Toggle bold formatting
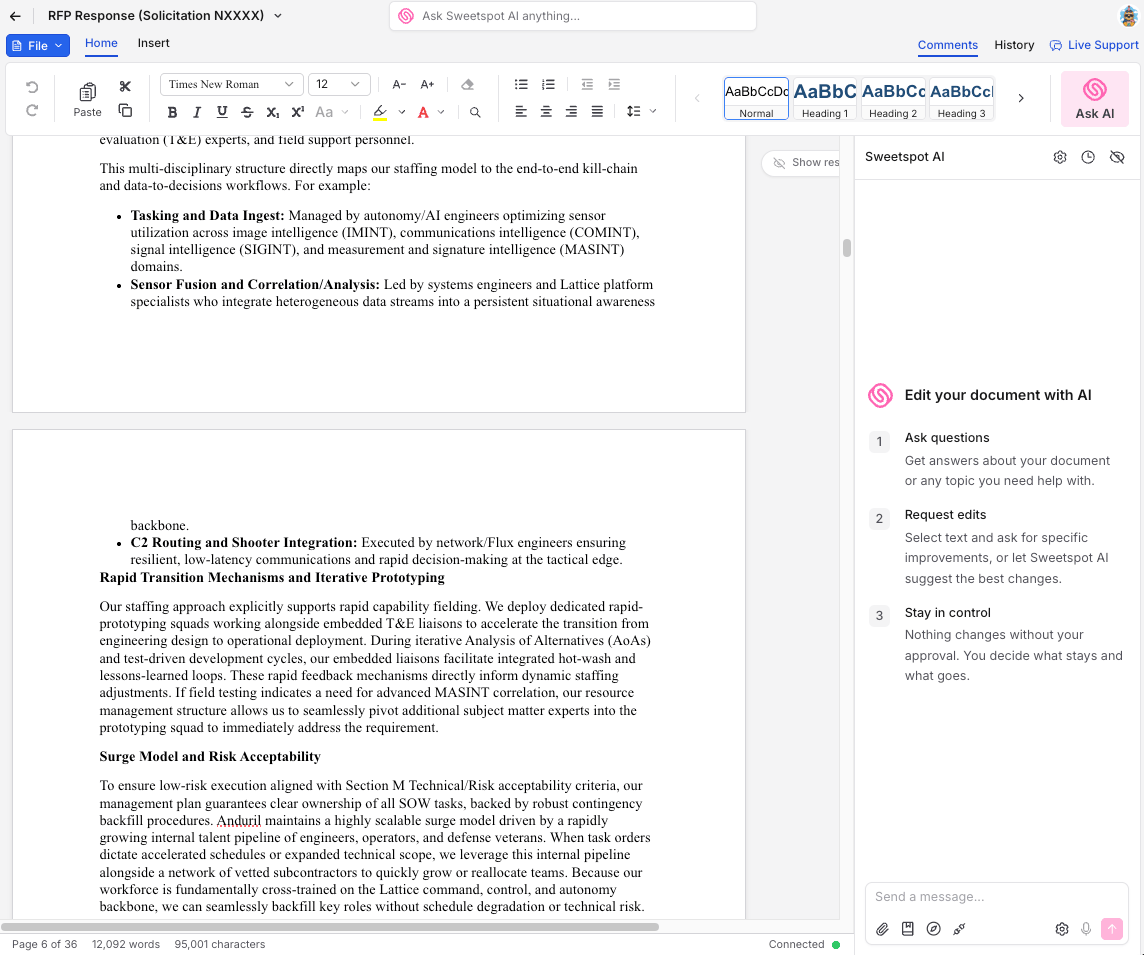The width and height of the screenshot is (1144, 955). [x=172, y=112]
